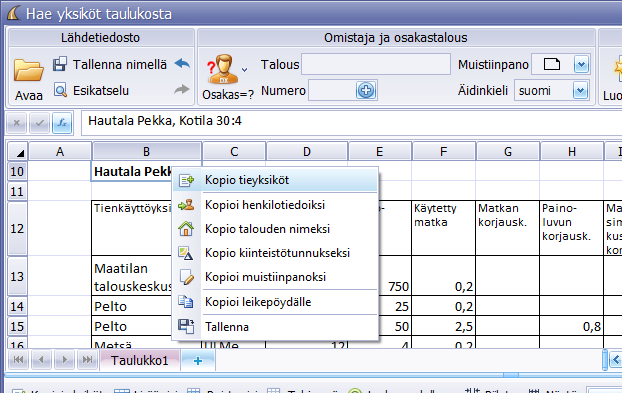Click cell with value 750
Image resolution: width=622 pixels, height=393 pixels.
coord(395,276)
